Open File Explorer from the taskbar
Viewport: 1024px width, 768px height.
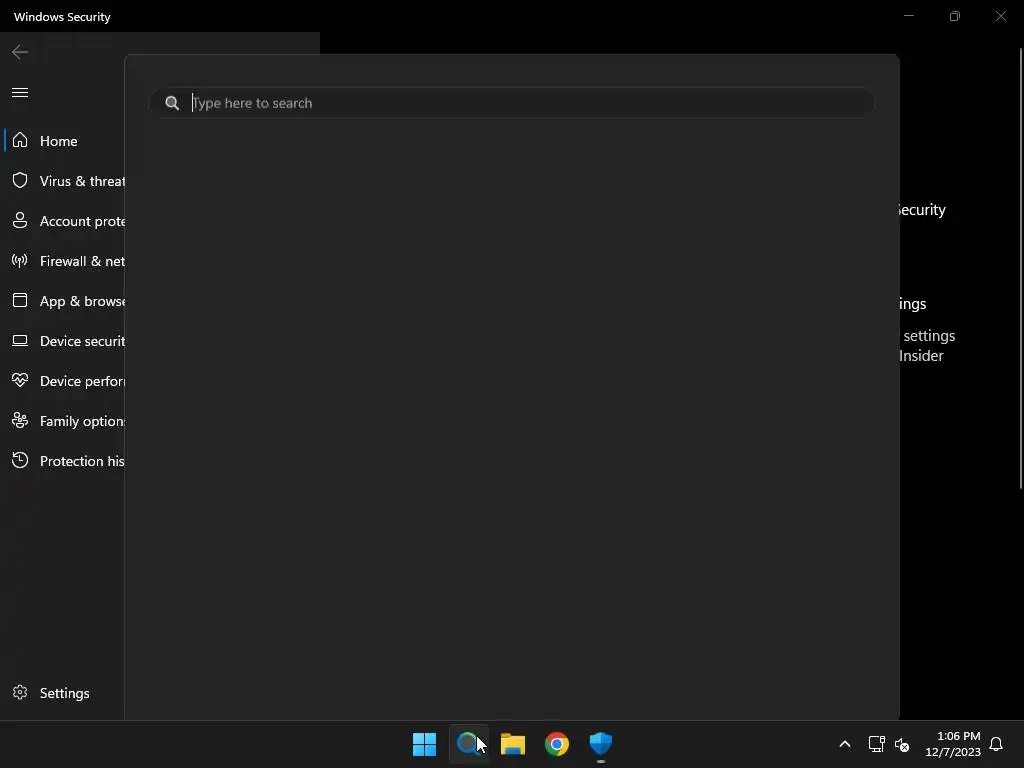pos(513,744)
